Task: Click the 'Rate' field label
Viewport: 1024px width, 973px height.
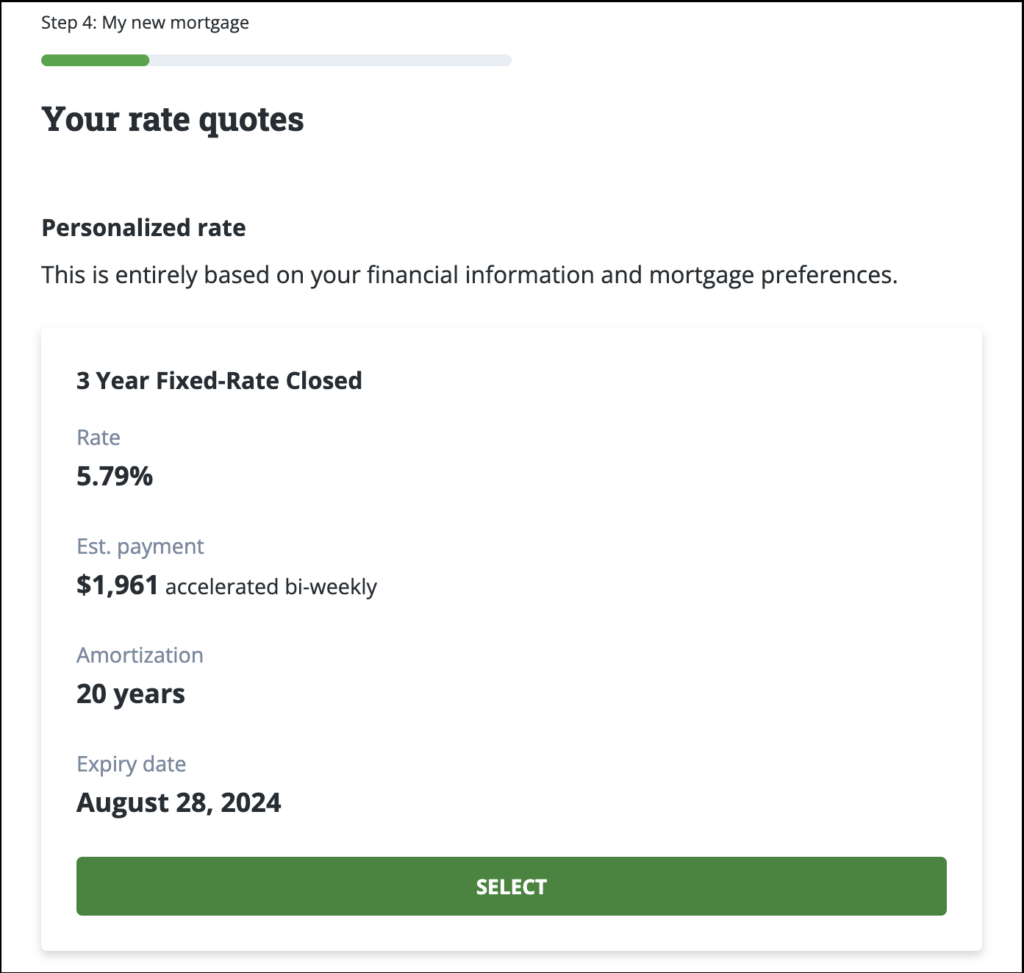Action: click(x=98, y=437)
